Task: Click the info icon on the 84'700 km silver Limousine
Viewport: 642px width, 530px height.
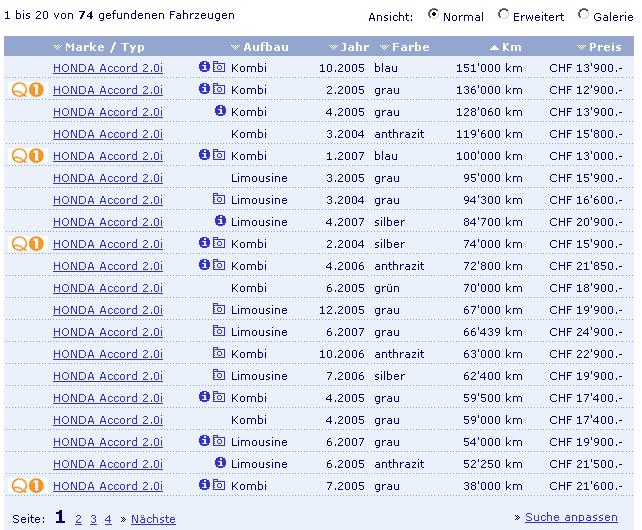Action: pos(220,222)
